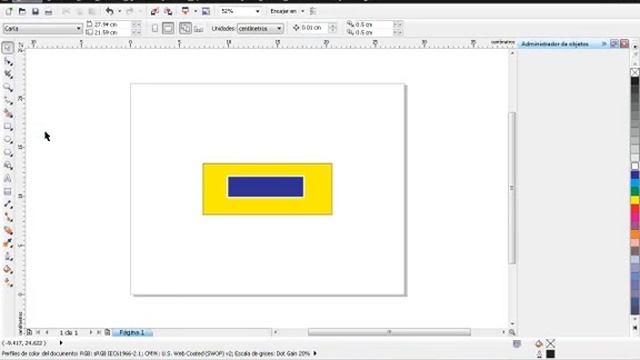Select the Eyedropper tool
Screen dimensions: 640x360
click(x=8, y=244)
